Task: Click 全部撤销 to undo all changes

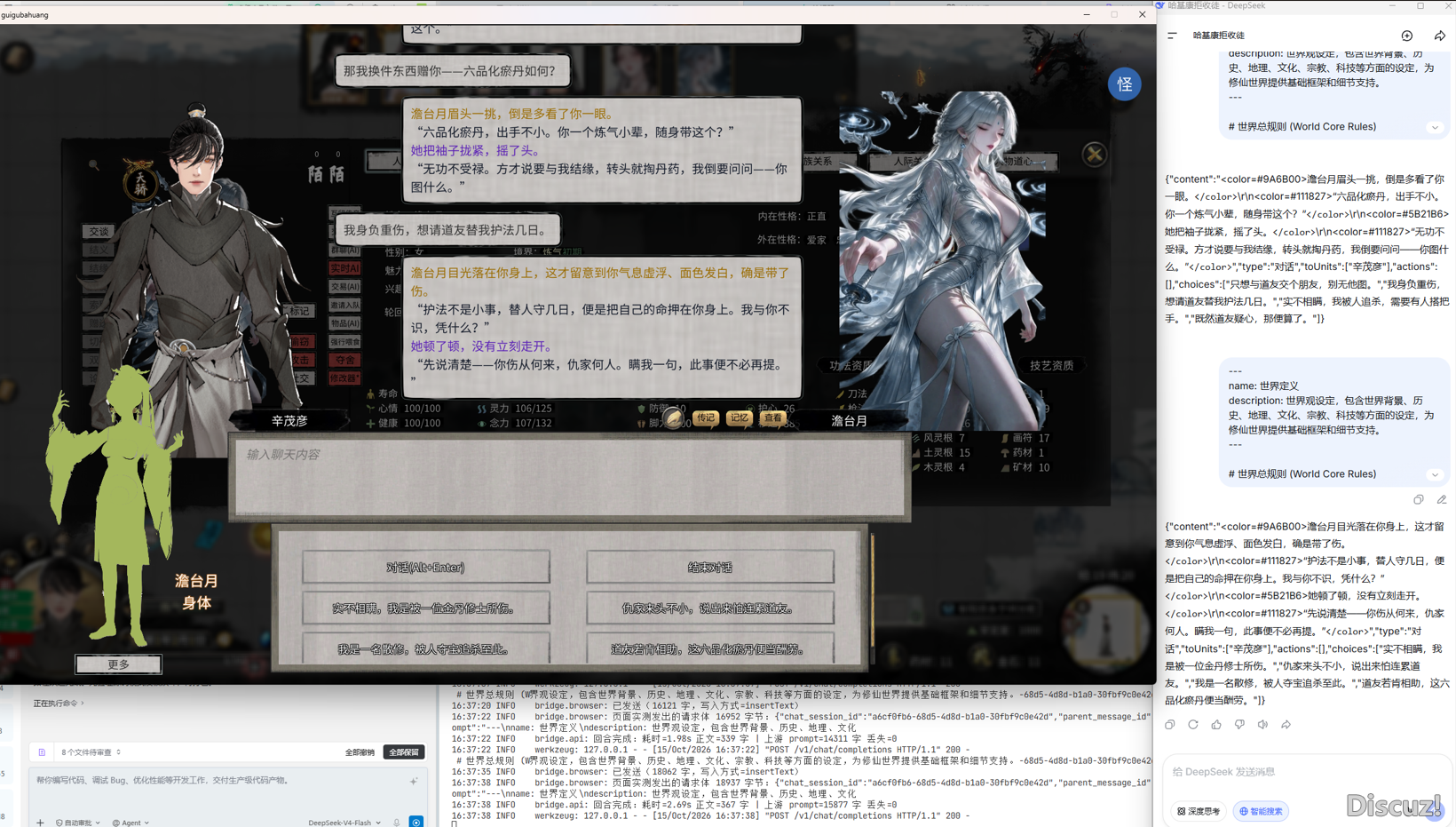Action: point(360,752)
